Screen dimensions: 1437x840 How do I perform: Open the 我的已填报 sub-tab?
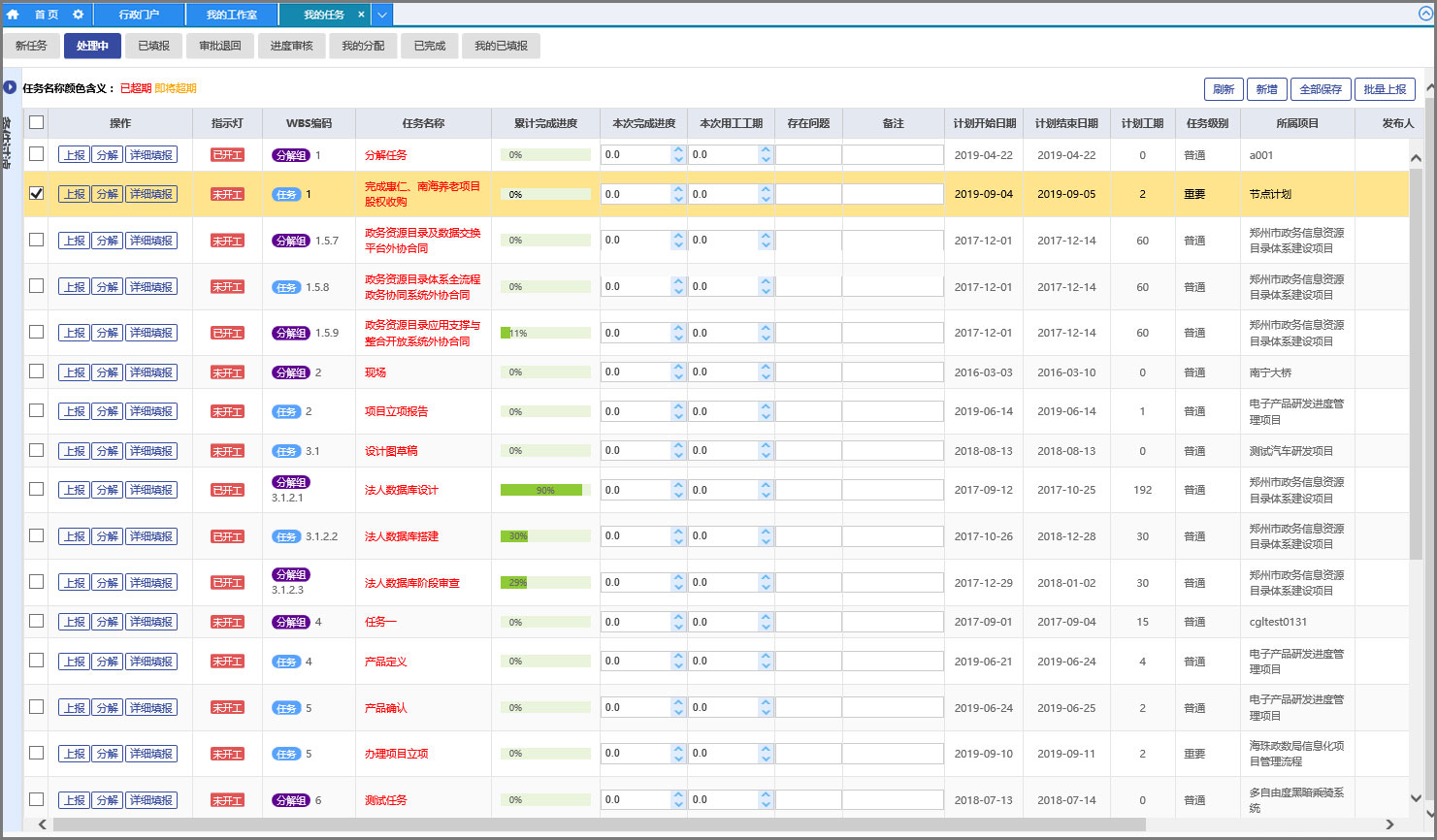[x=501, y=46]
